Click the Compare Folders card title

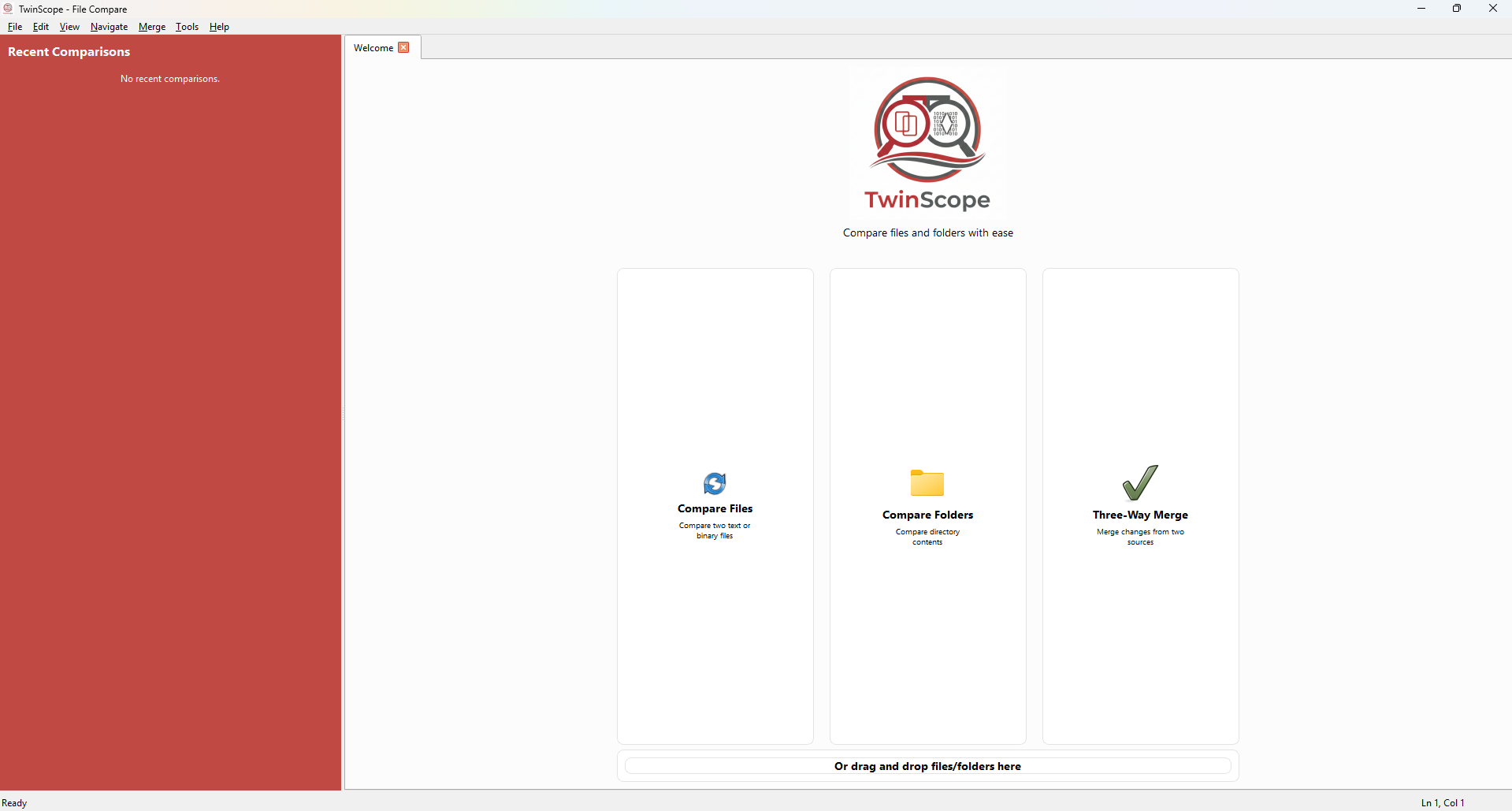tap(927, 515)
